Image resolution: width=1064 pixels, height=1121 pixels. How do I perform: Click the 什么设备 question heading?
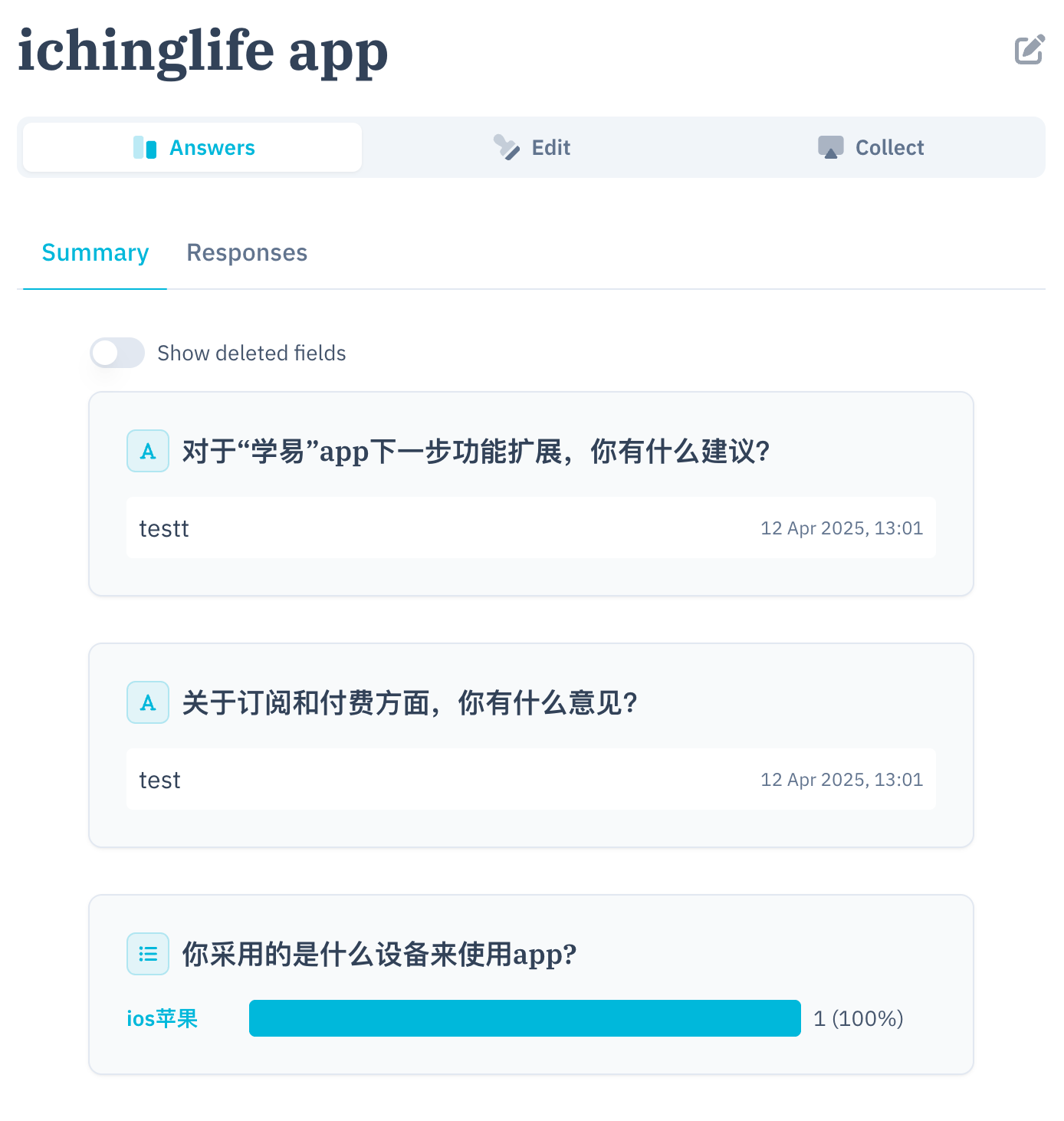[x=379, y=955]
